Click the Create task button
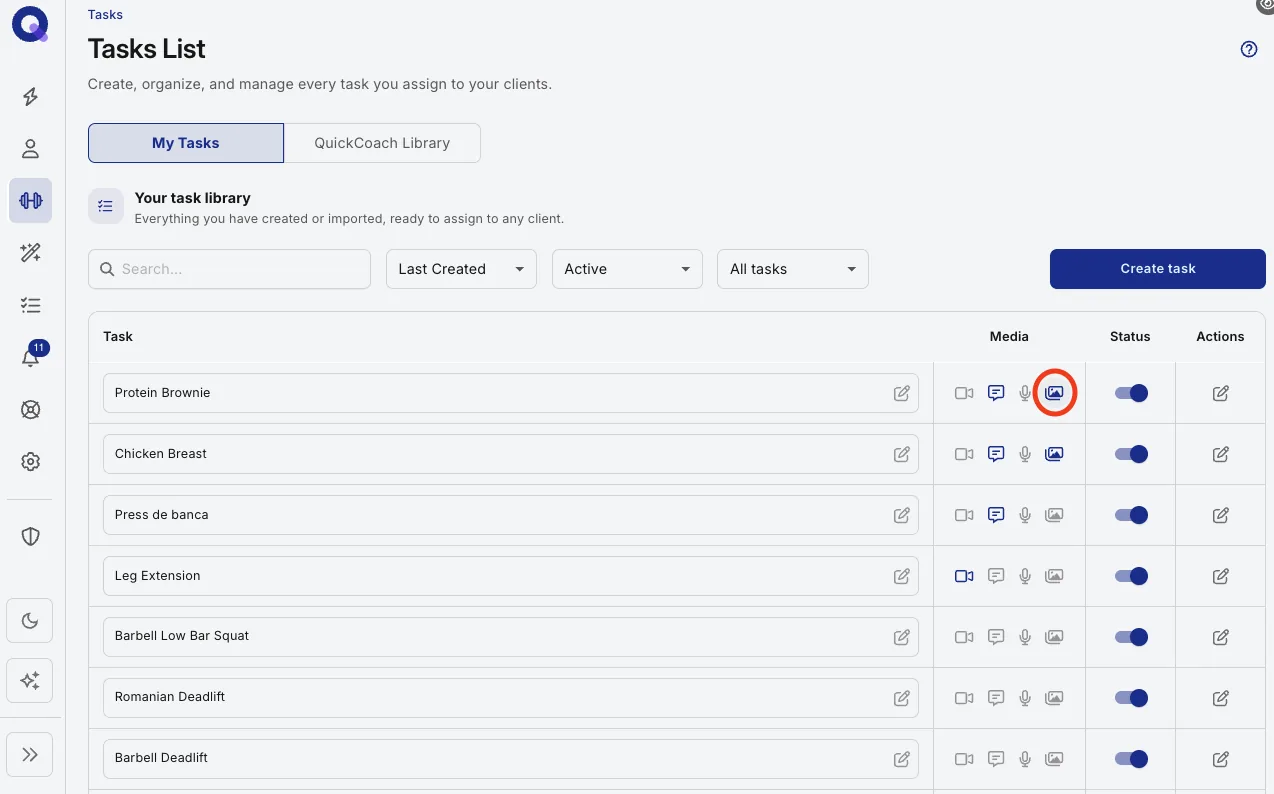 coord(1158,269)
